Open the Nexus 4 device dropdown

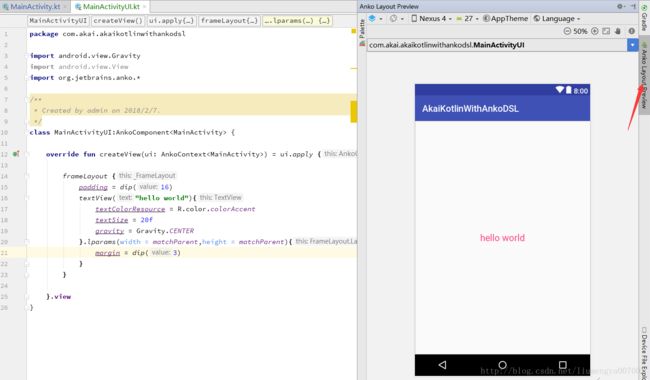click(x=432, y=19)
